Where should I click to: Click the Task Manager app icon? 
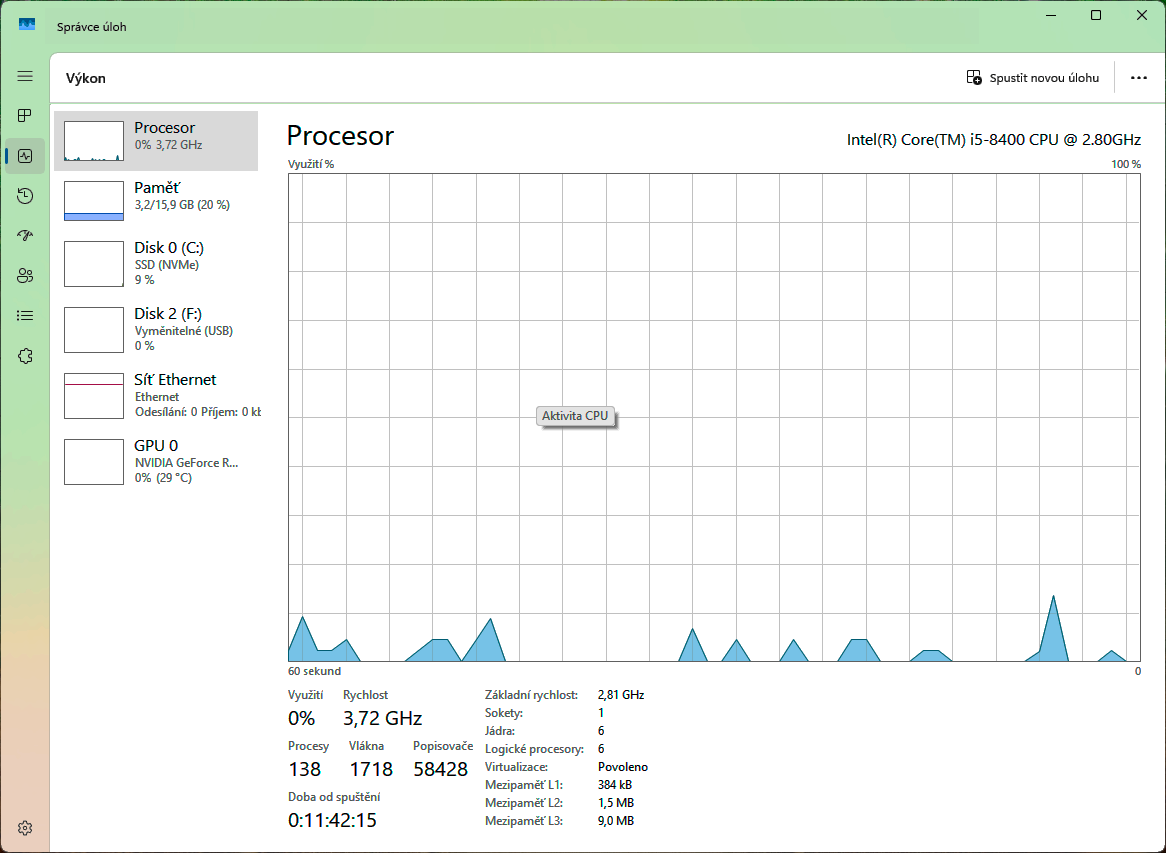[27, 26]
